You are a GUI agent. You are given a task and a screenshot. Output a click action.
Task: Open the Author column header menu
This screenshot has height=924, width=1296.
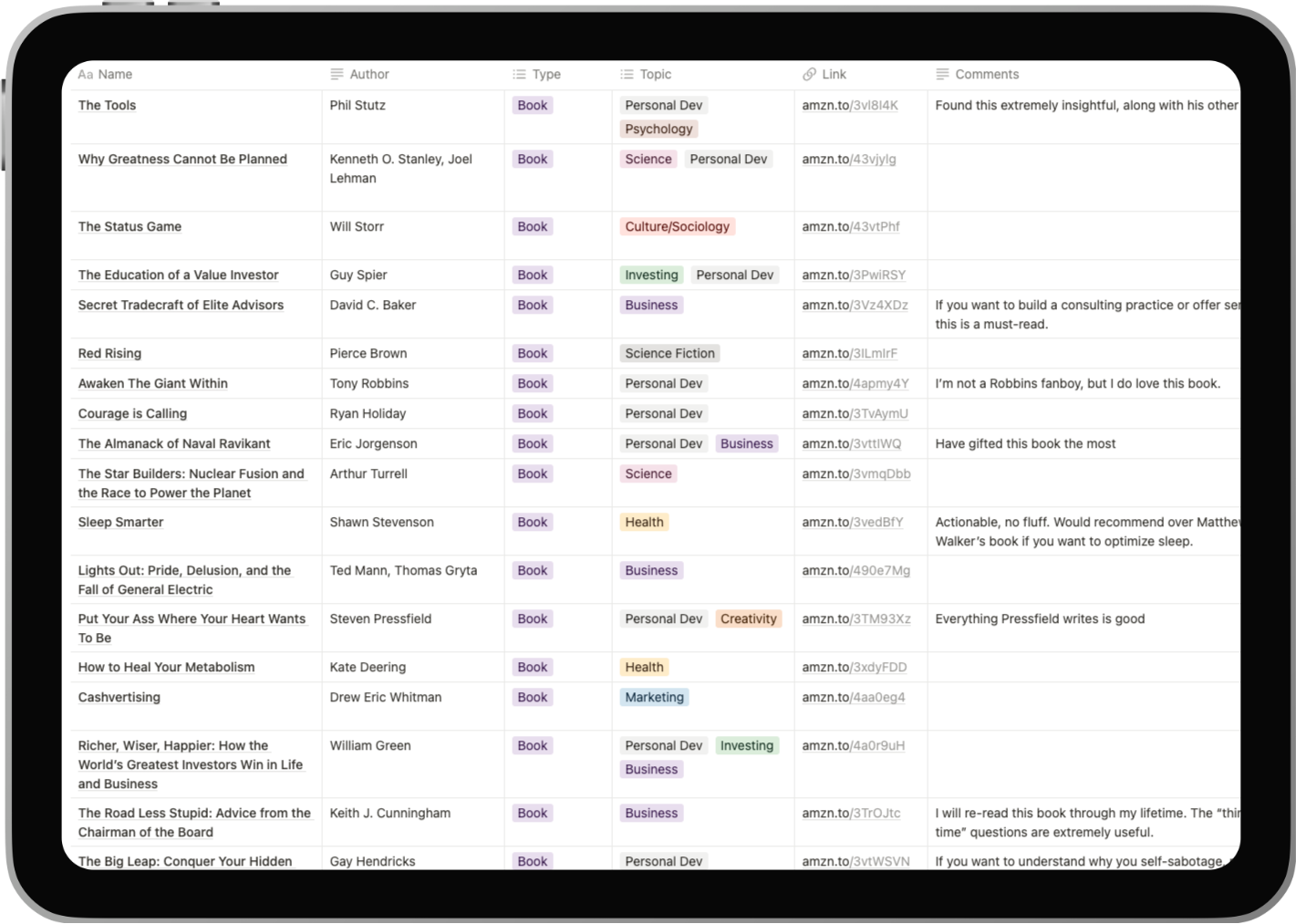pos(369,75)
